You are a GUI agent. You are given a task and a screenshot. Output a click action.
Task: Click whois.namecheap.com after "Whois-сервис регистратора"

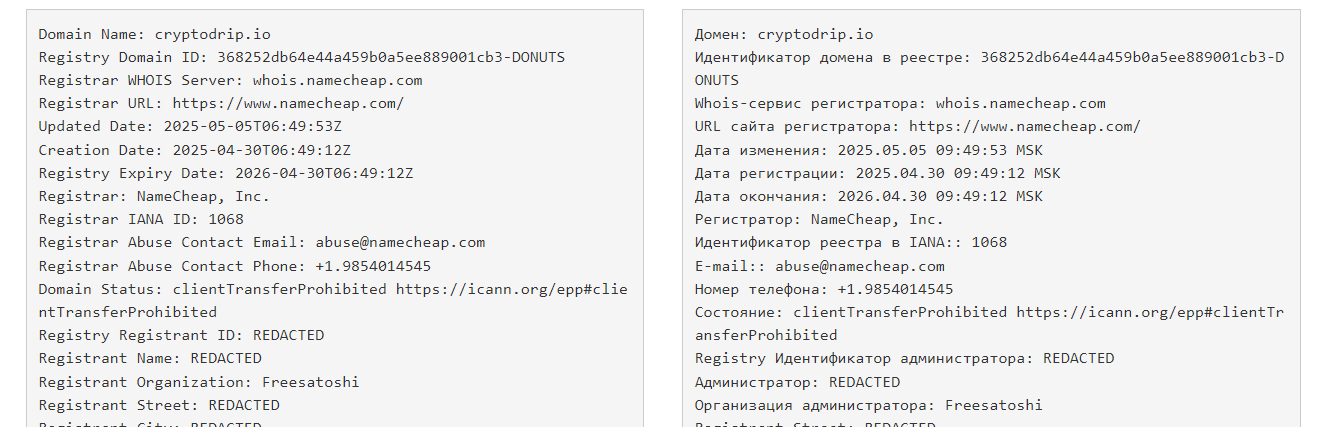tap(1020, 103)
